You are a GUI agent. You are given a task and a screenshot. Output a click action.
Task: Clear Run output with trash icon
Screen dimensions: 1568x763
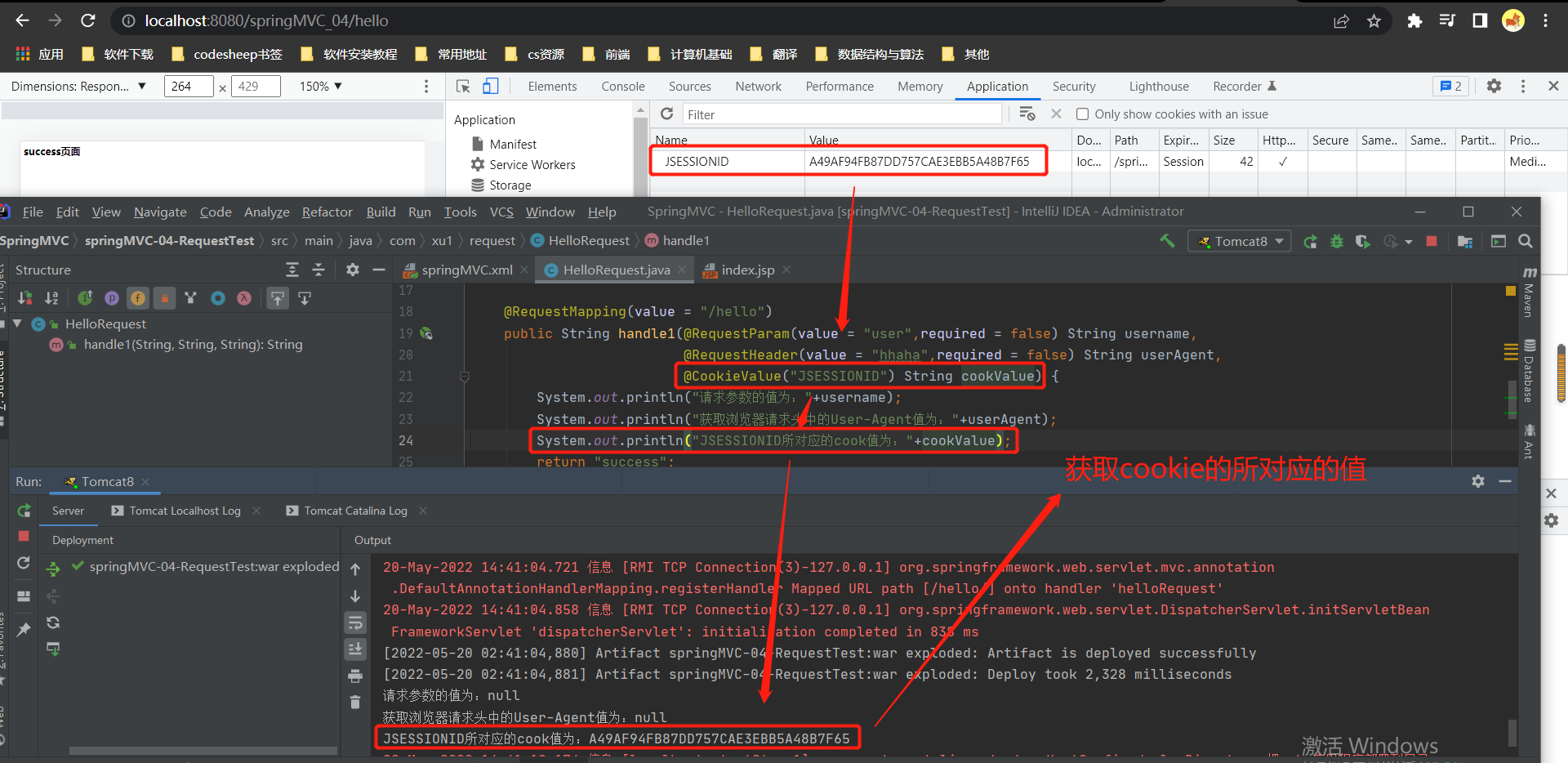point(355,702)
